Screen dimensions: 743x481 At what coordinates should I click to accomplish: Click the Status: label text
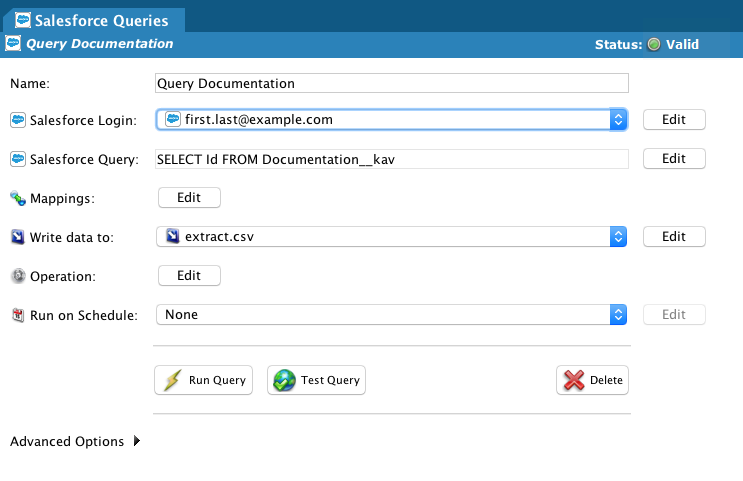point(618,45)
